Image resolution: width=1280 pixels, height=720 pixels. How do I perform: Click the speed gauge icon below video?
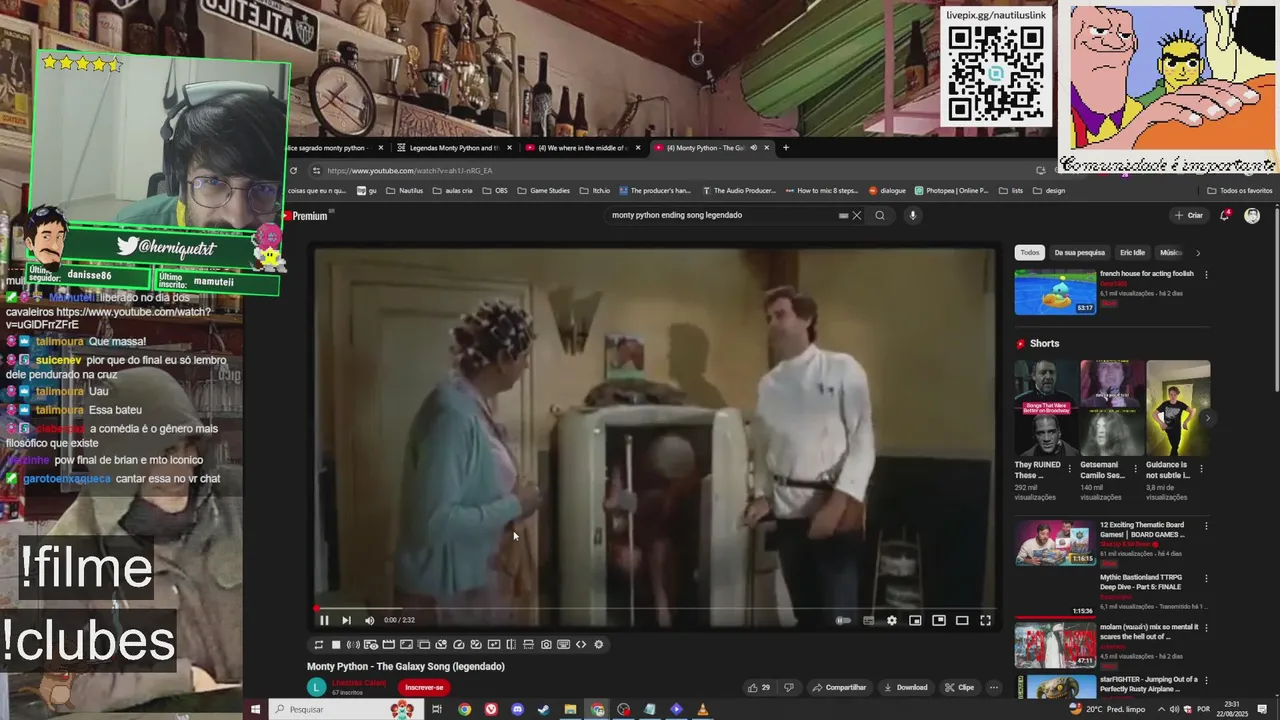coord(458,645)
